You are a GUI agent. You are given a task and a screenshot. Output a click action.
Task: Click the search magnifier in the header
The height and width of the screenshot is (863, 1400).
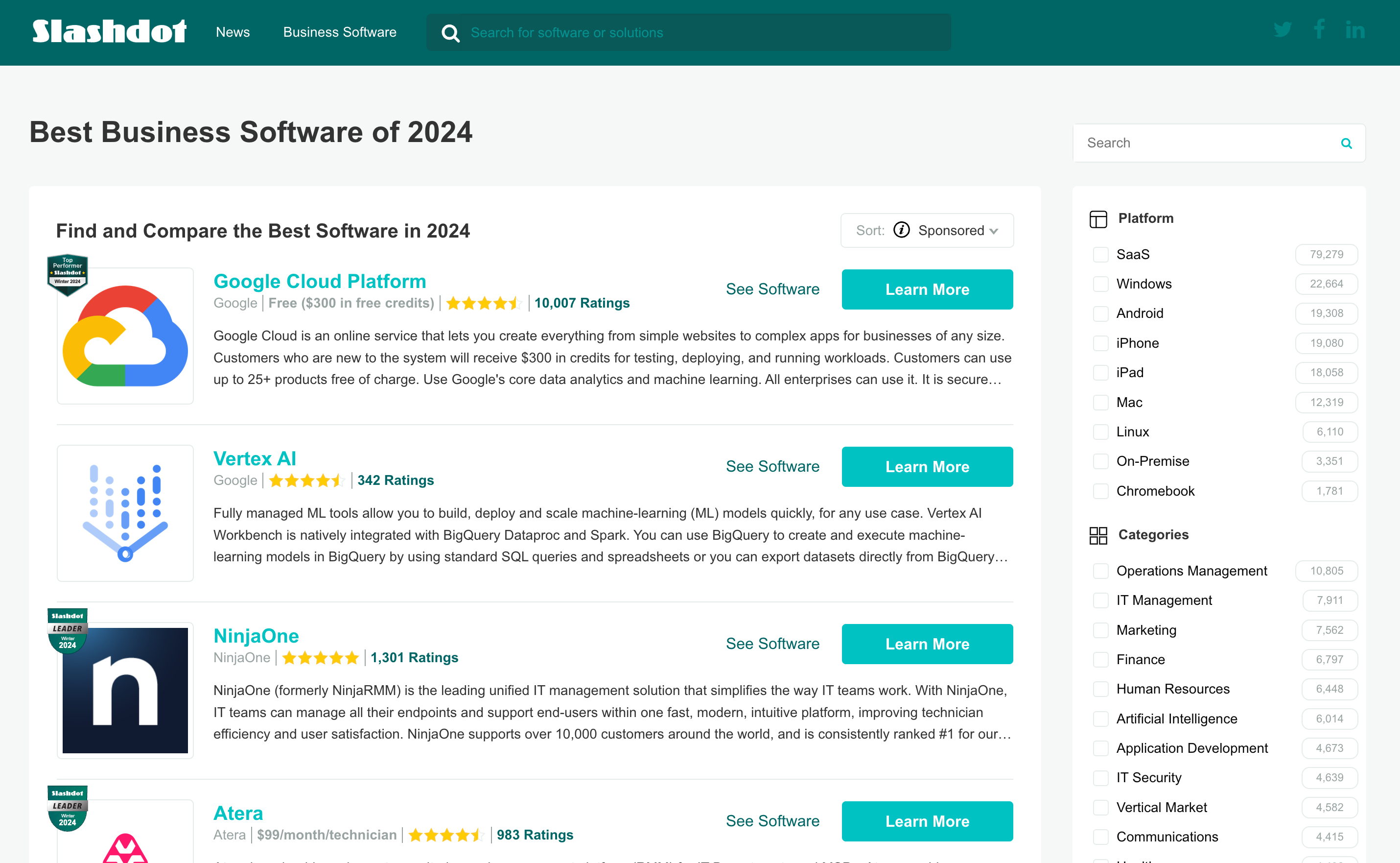click(450, 32)
